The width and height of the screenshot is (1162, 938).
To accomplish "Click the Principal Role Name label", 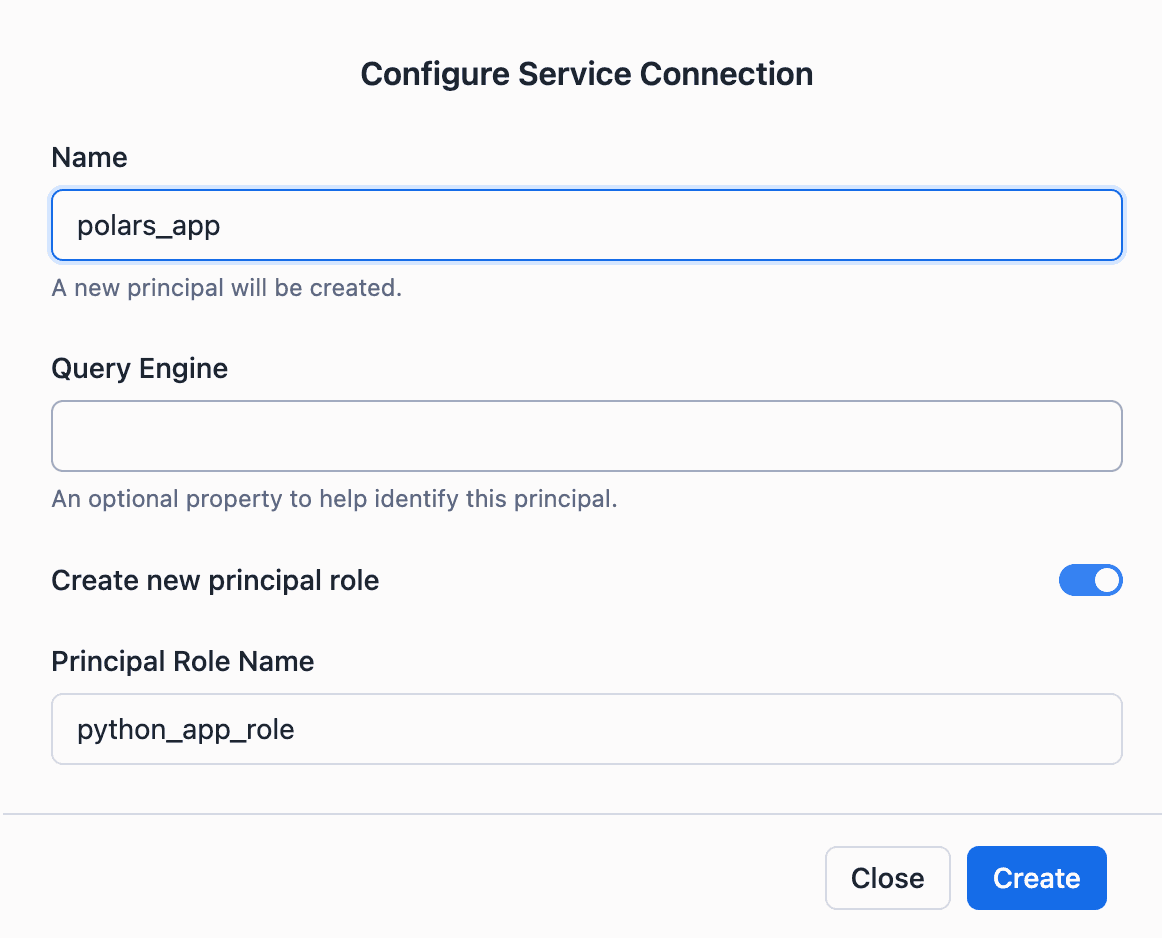I will point(182,661).
